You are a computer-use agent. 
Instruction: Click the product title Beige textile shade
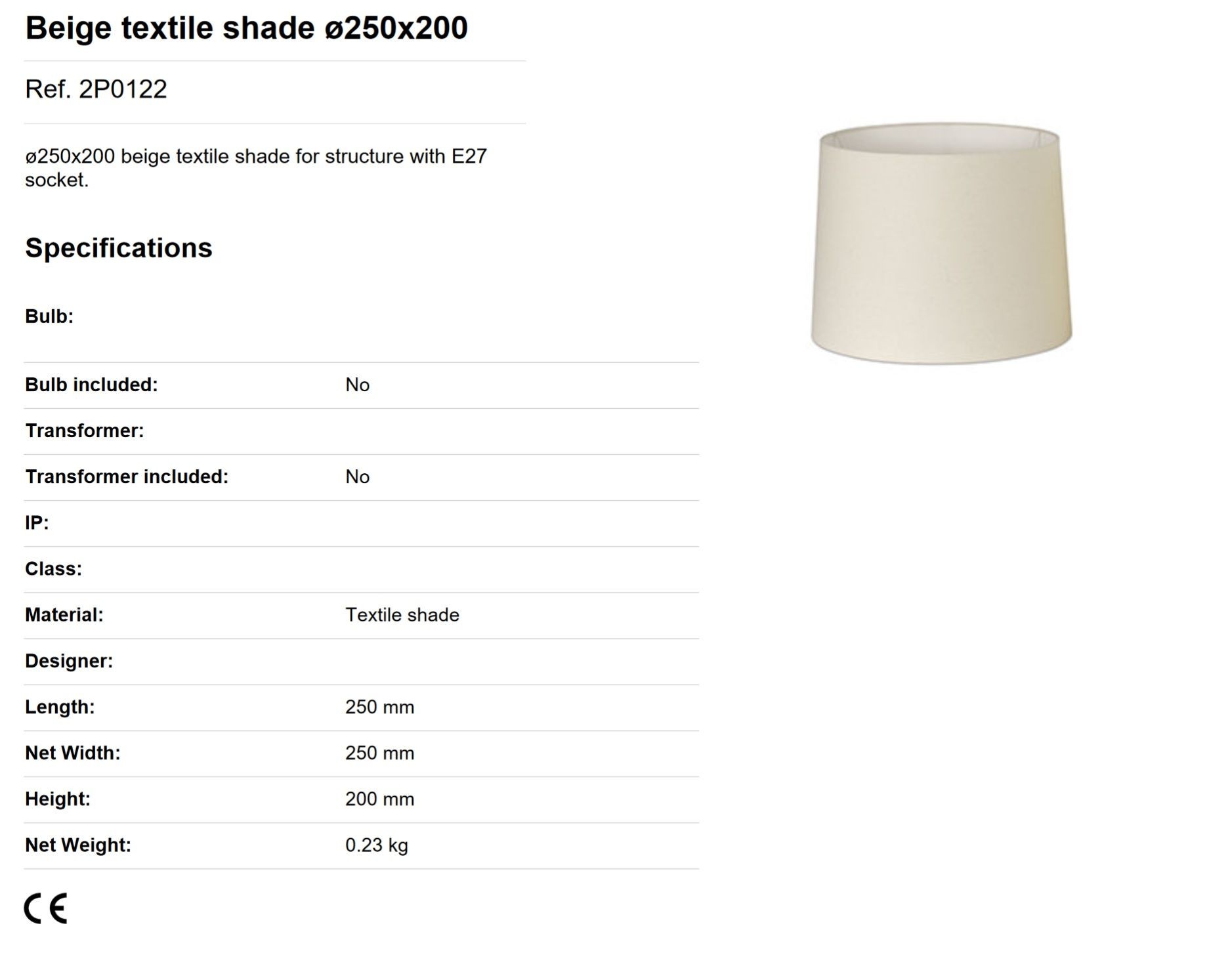pos(246,28)
